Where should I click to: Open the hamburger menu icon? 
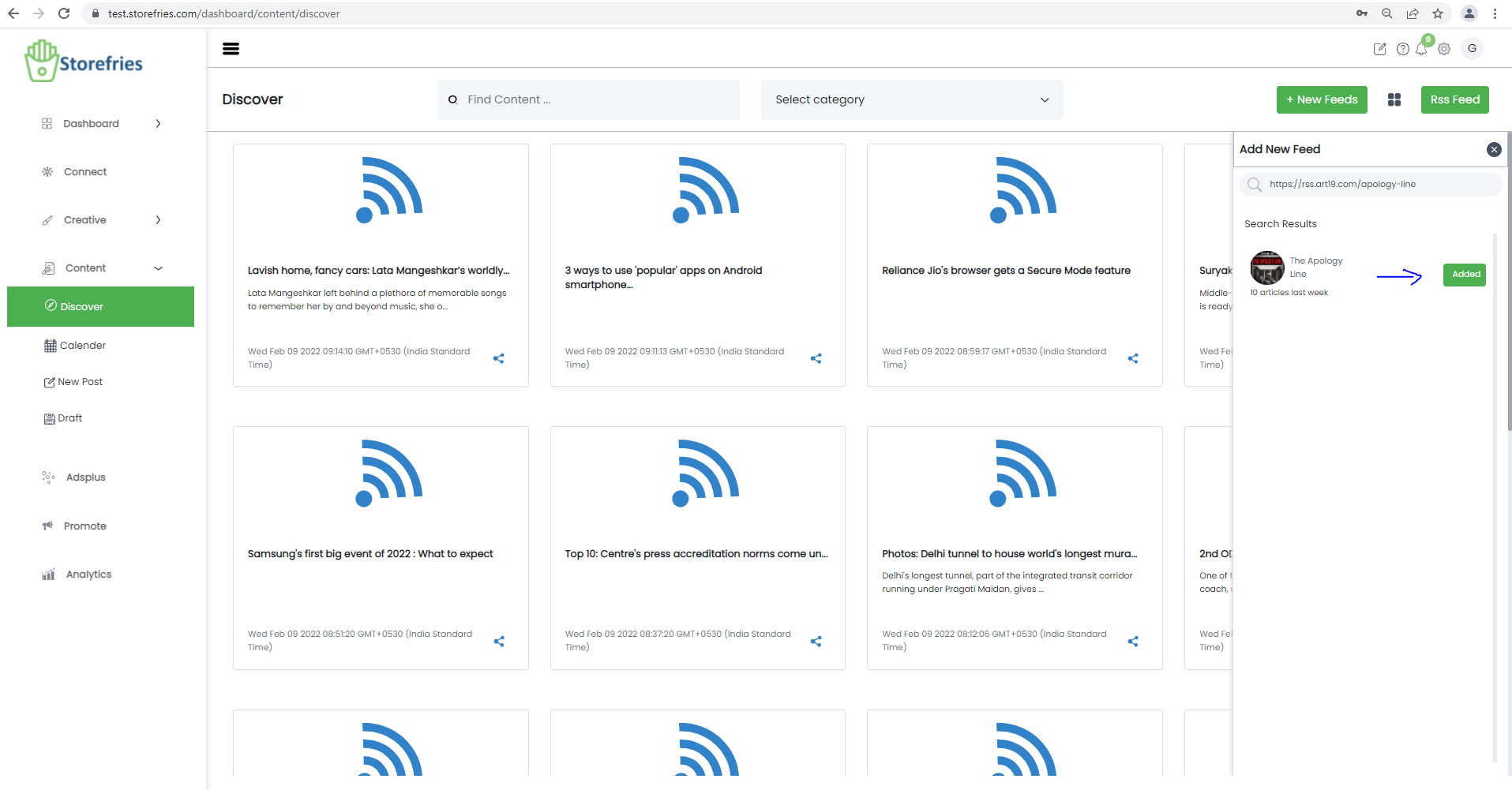click(x=231, y=49)
